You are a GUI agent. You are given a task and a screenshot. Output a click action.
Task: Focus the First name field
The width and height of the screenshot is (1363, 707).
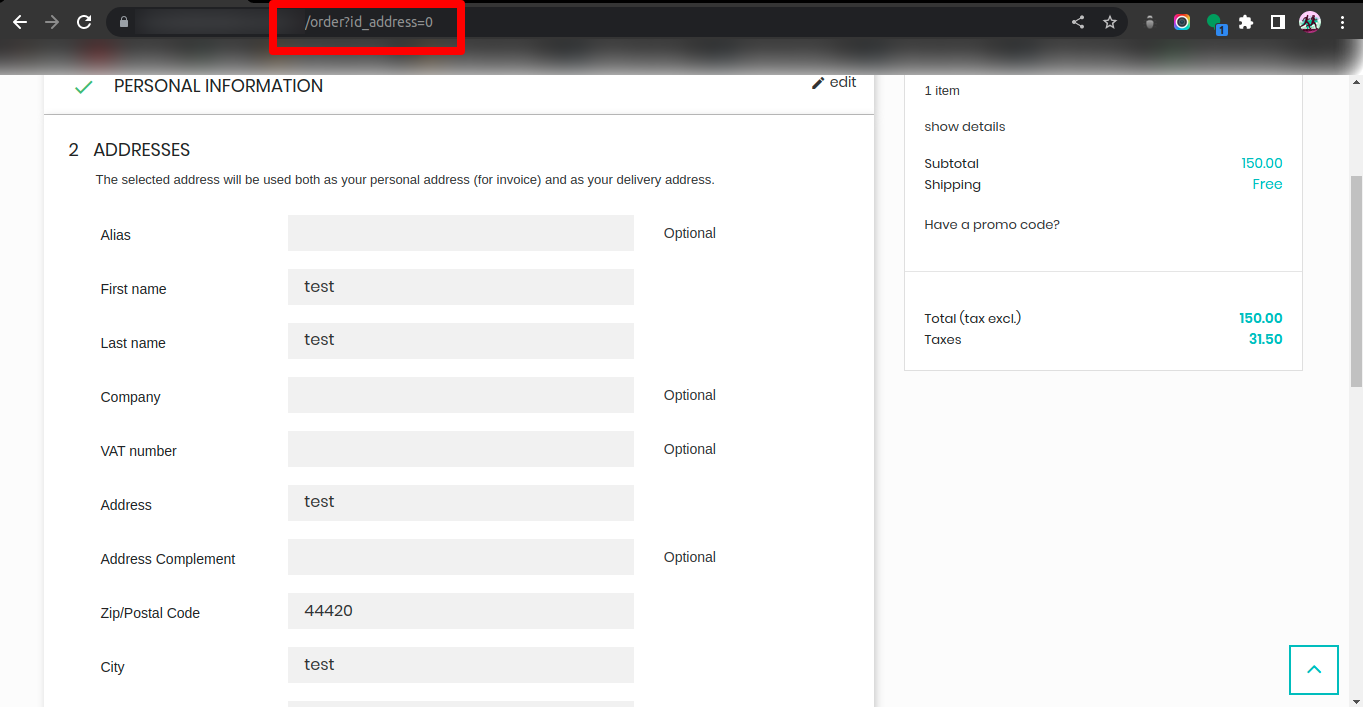[461, 287]
